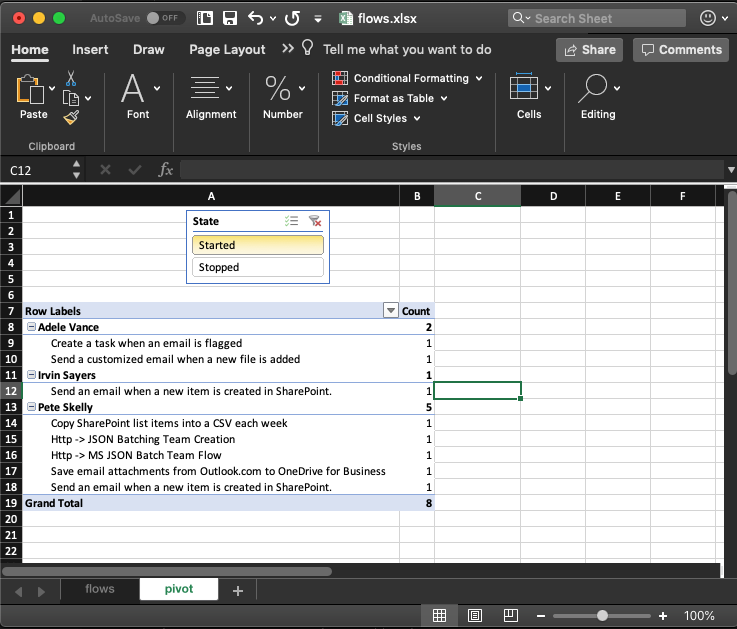
Task: Toggle multi-select in State slicer
Action: coord(291,221)
